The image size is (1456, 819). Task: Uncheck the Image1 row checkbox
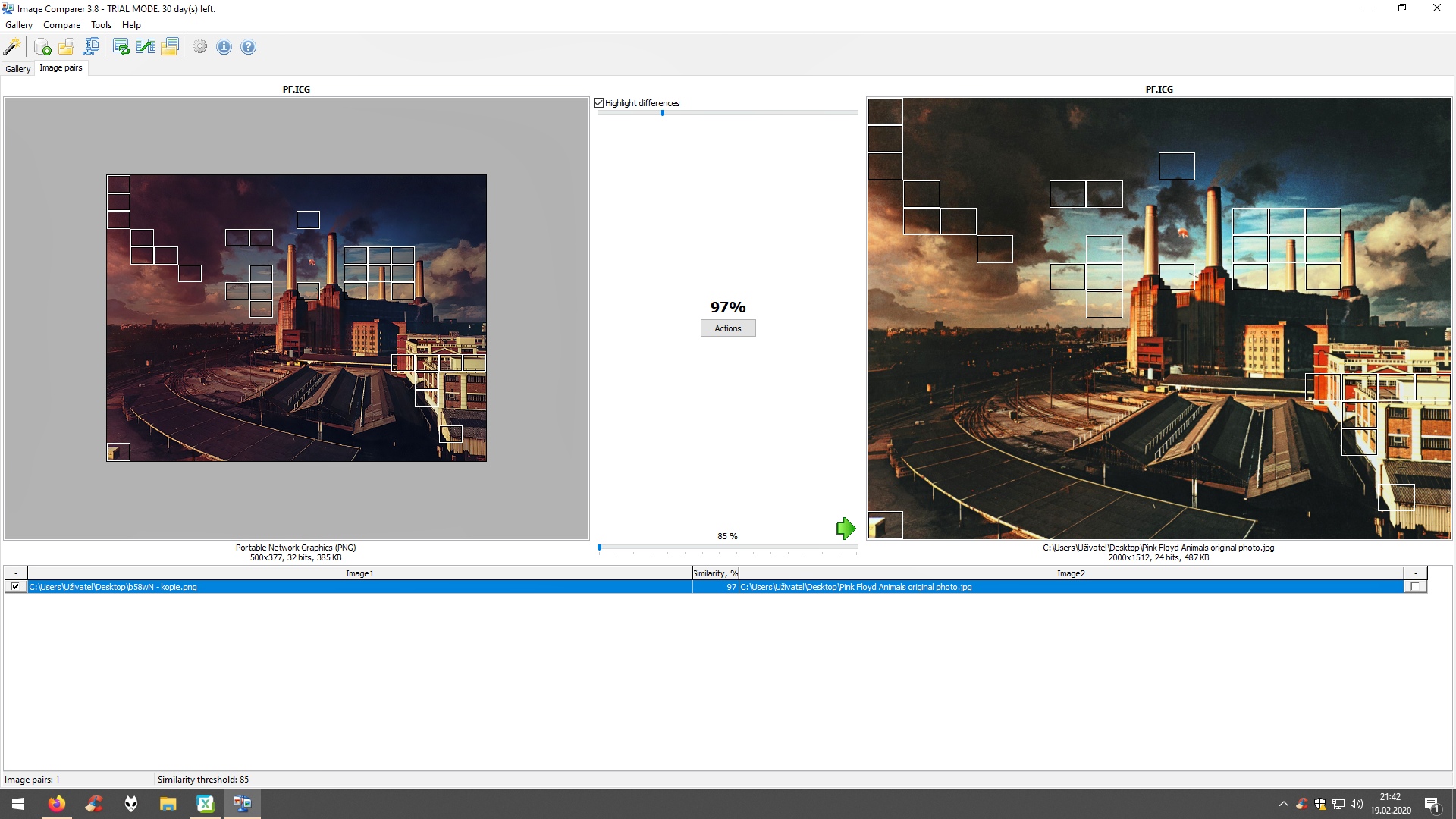point(15,587)
